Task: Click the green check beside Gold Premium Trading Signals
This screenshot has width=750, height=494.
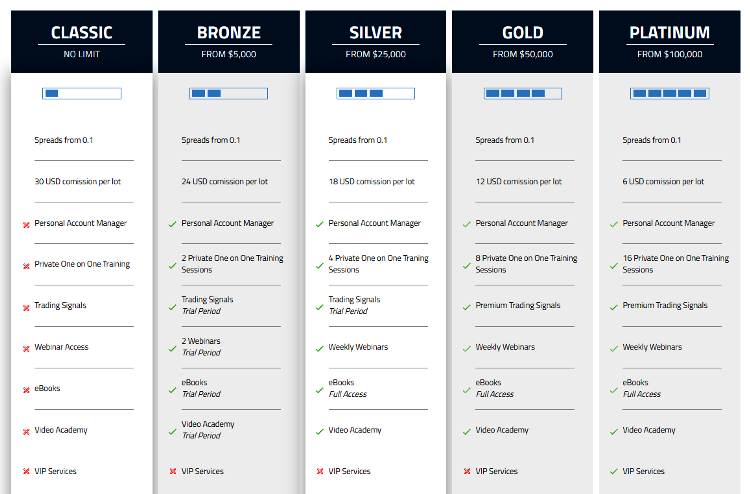Action: pyautogui.click(x=467, y=307)
